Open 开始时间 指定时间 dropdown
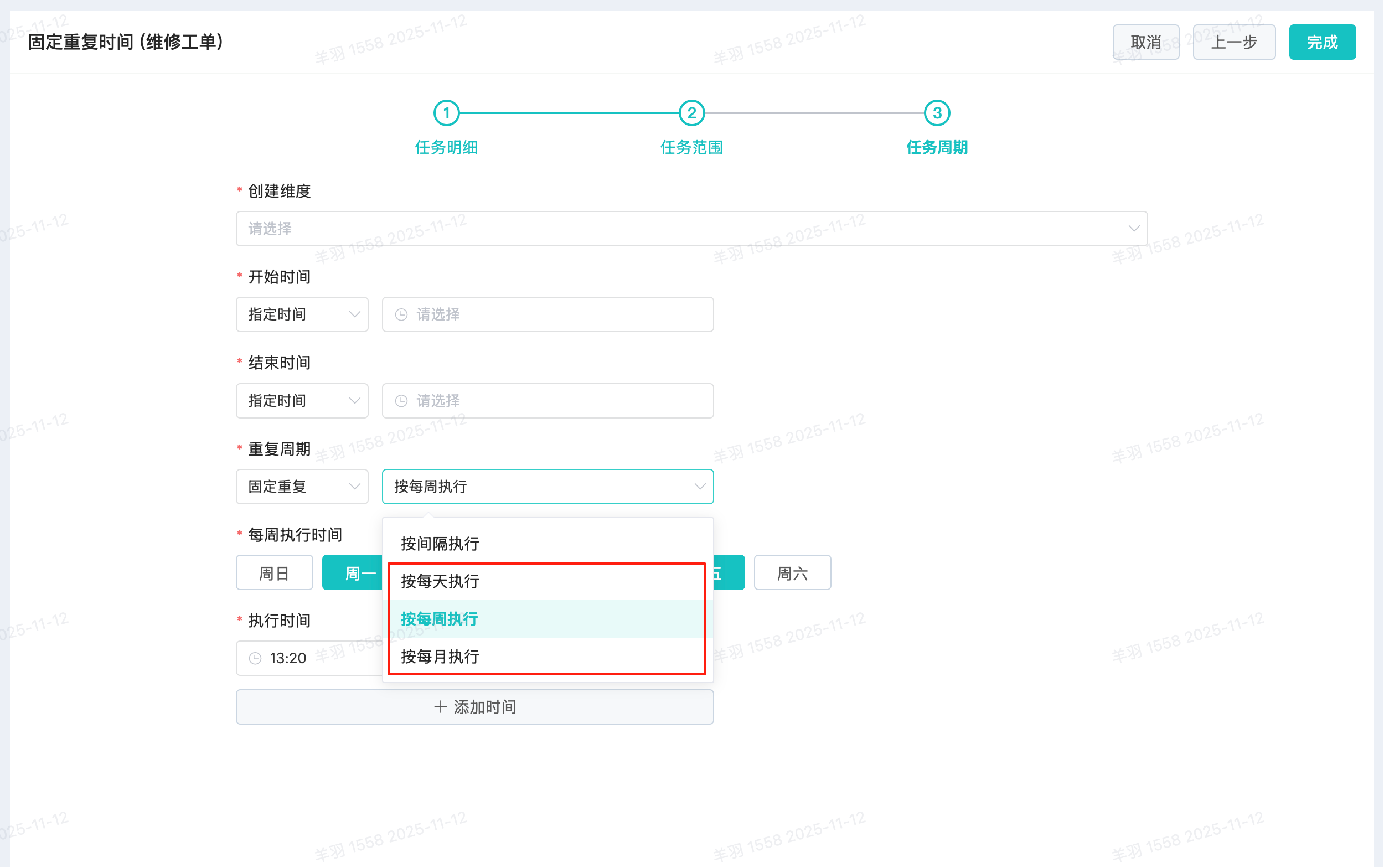The height and width of the screenshot is (868, 1384). (302, 314)
